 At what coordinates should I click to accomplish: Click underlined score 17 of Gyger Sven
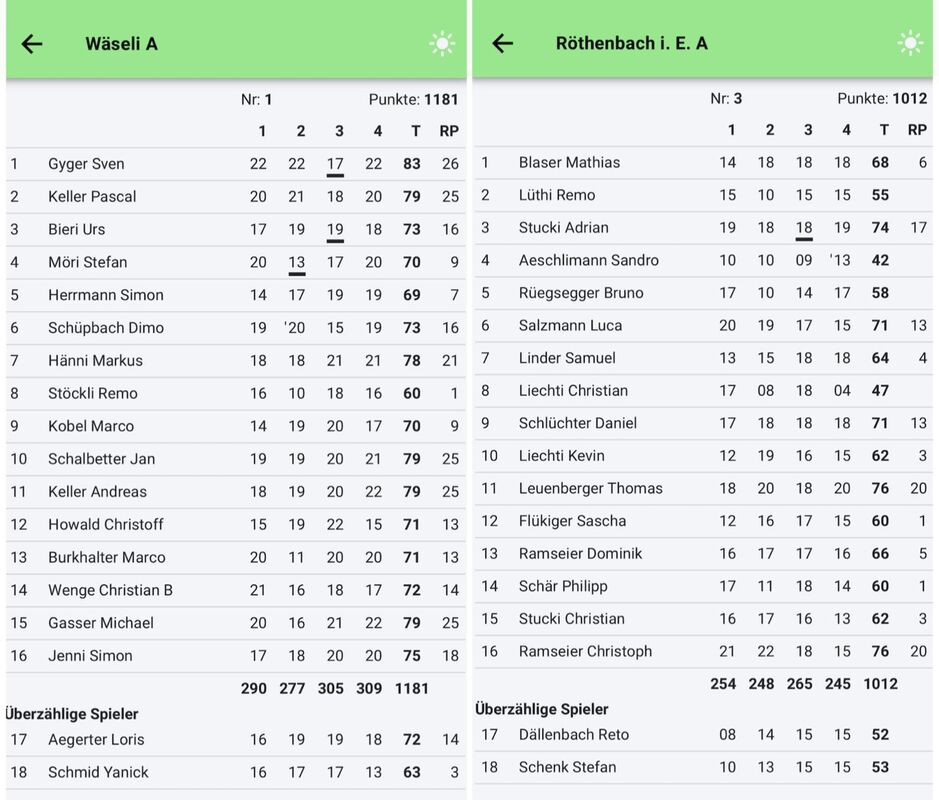(335, 164)
